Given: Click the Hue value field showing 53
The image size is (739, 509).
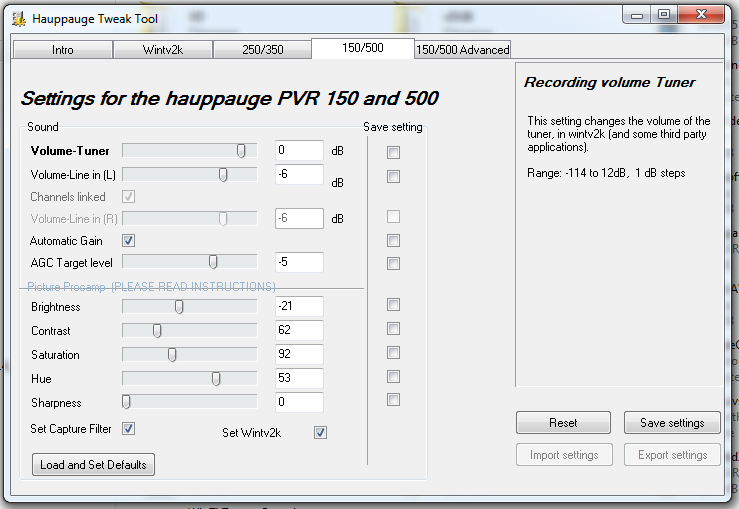Looking at the screenshot, I should click(x=299, y=378).
